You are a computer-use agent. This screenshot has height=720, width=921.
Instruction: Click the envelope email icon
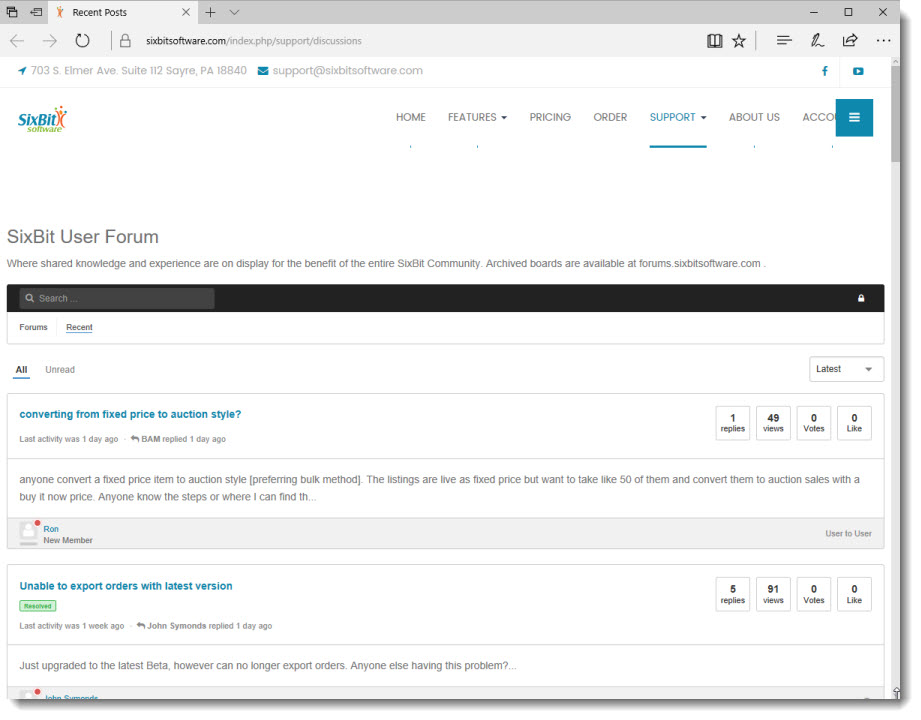tap(263, 71)
